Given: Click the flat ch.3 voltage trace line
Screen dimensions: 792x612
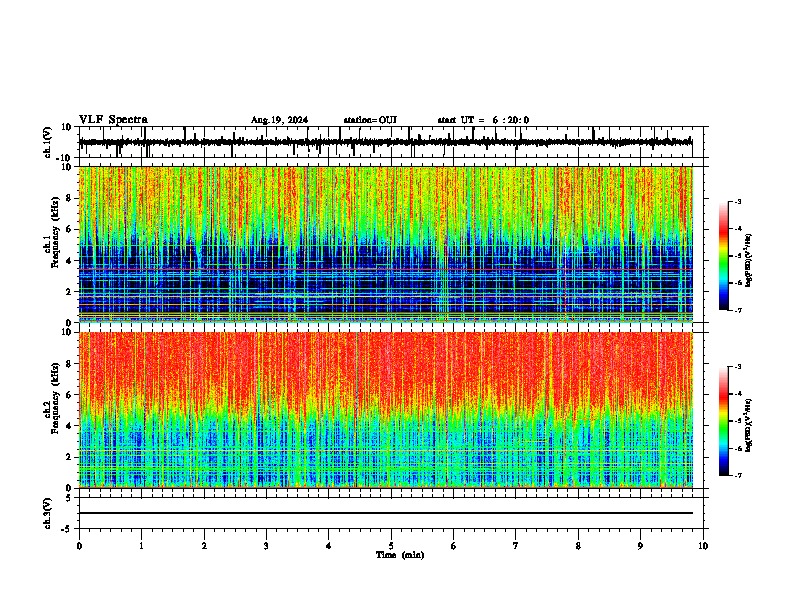Looking at the screenshot, I should pos(385,513).
